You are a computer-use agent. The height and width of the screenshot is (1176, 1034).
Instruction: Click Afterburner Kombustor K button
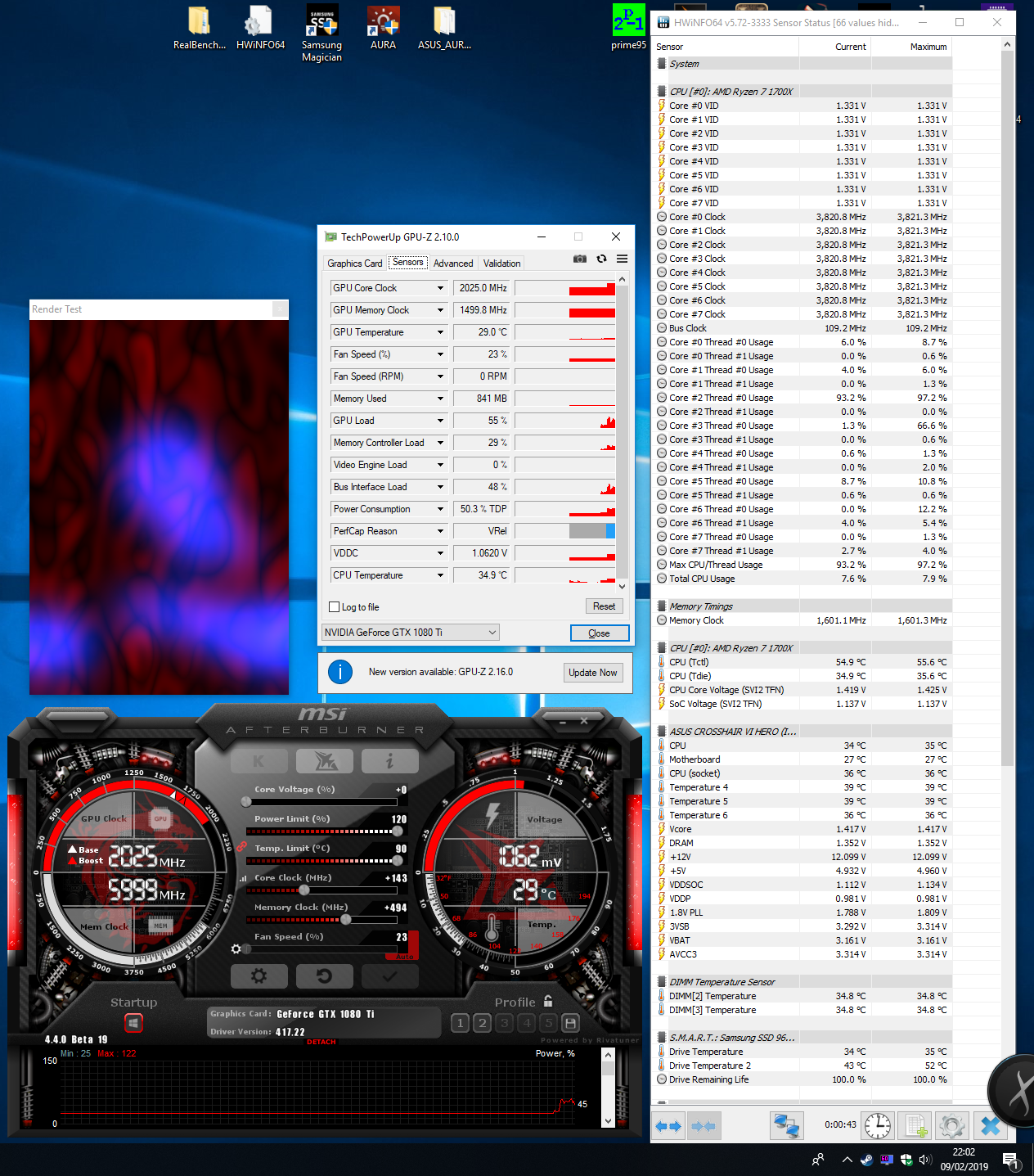coord(259,761)
